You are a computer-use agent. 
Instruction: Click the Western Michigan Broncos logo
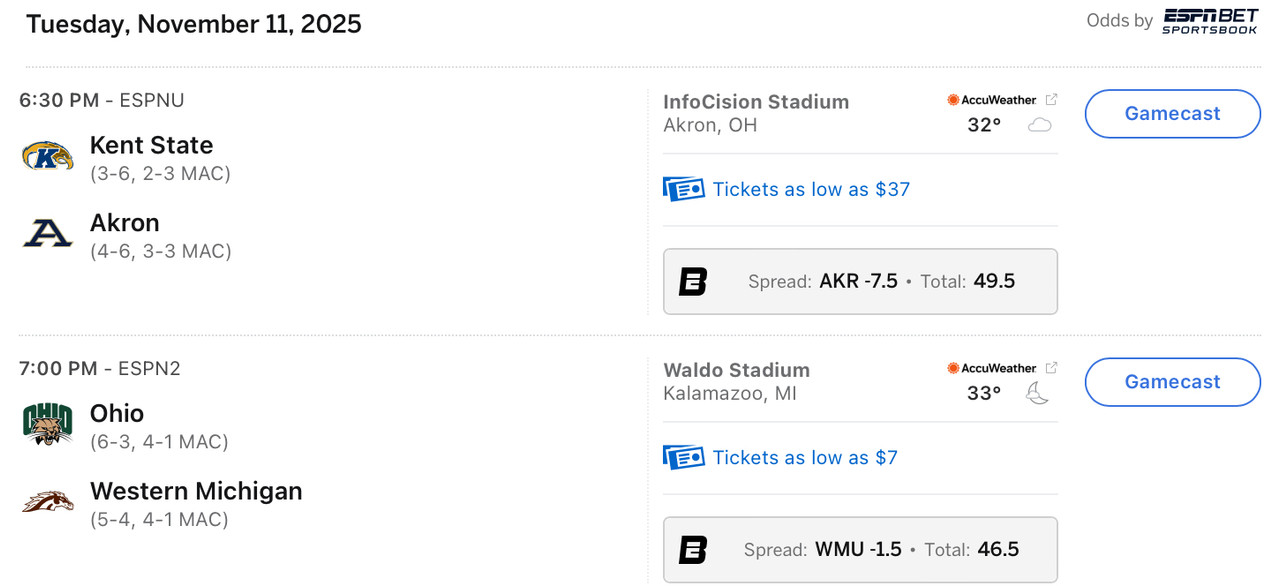(48, 502)
